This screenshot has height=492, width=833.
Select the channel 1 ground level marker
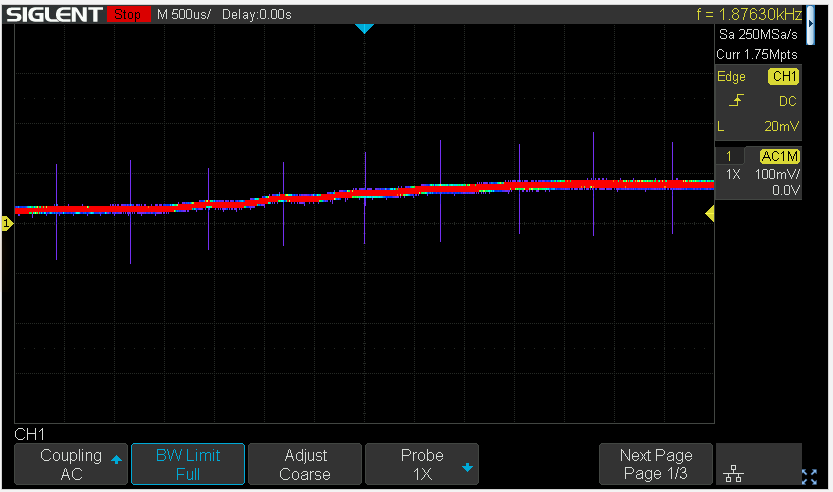pos(7,224)
